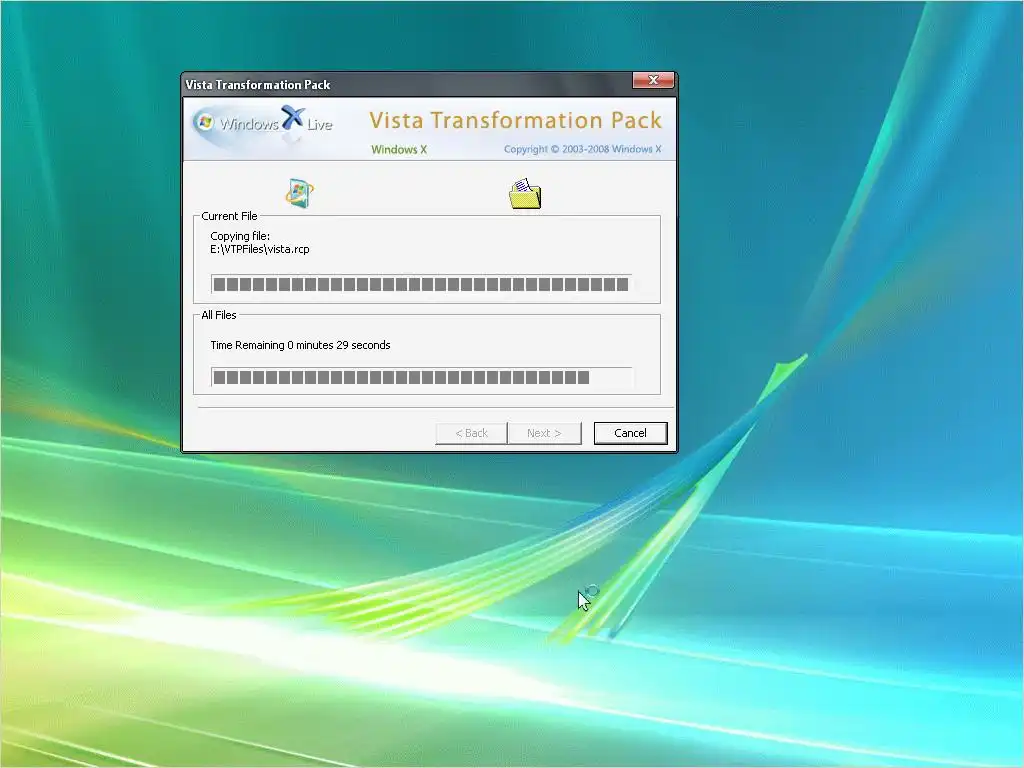
Task: Click the disabled < Back button
Action: [471, 433]
